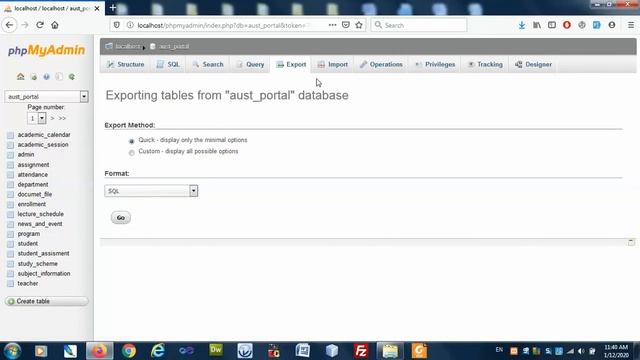This screenshot has width=640, height=360.
Task: Open the subject_information table
Action: tap(44, 273)
